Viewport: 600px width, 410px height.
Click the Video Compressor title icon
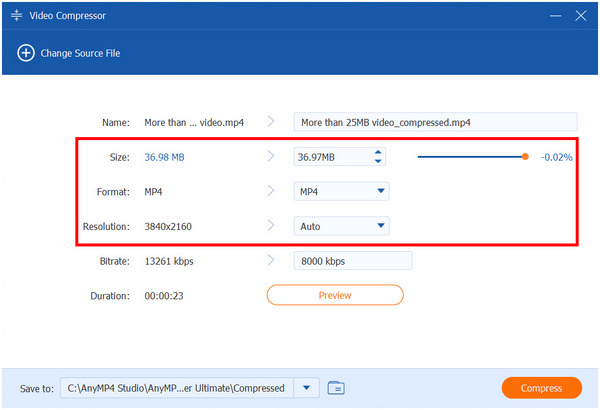point(16,15)
